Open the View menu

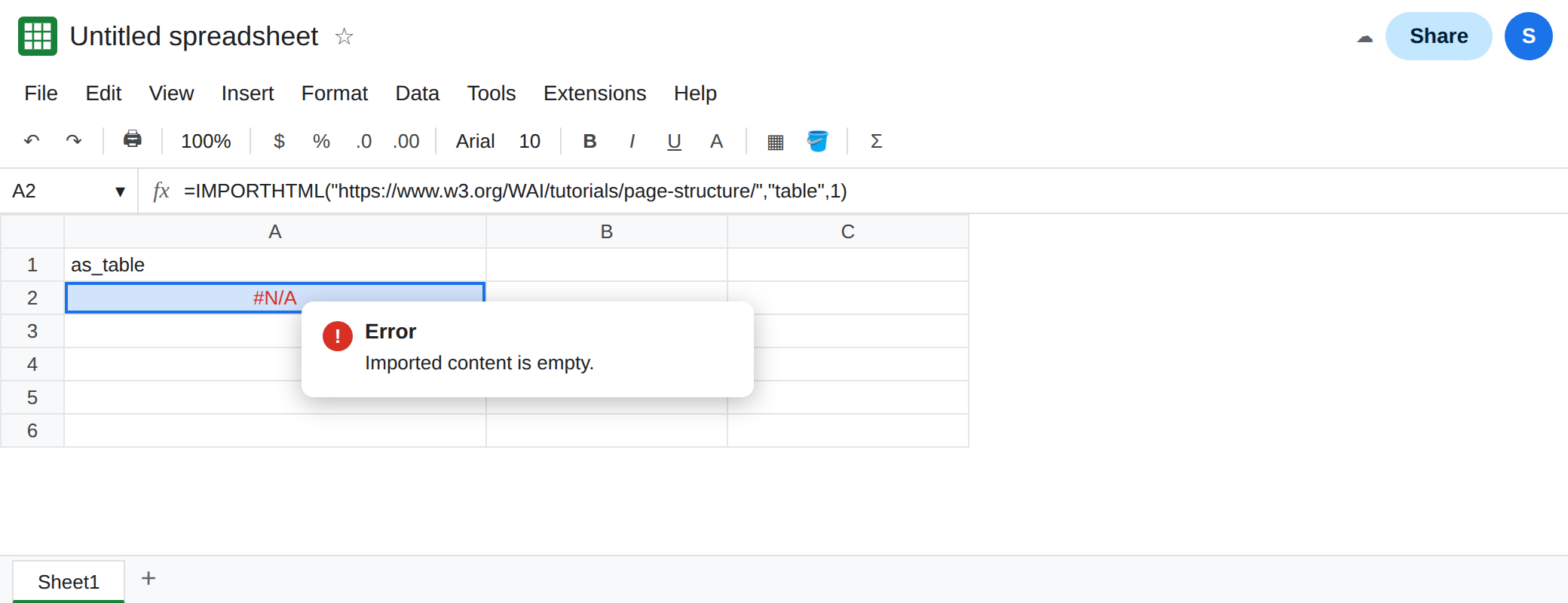pos(171,93)
